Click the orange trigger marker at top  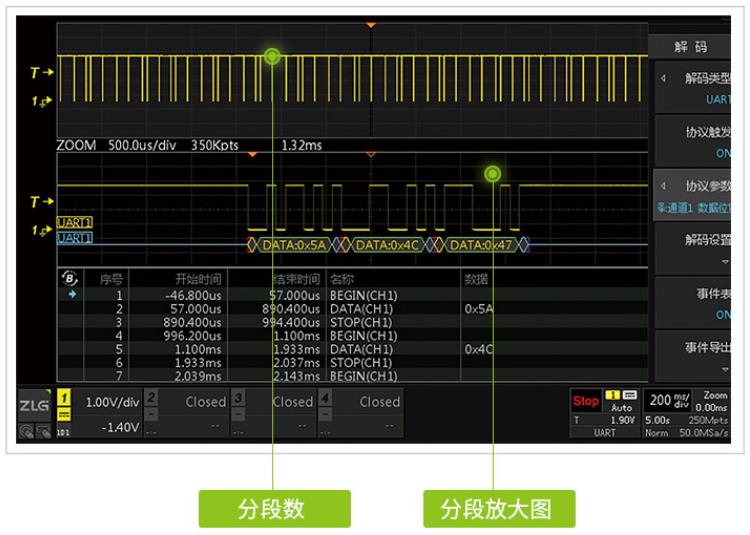[371, 24]
